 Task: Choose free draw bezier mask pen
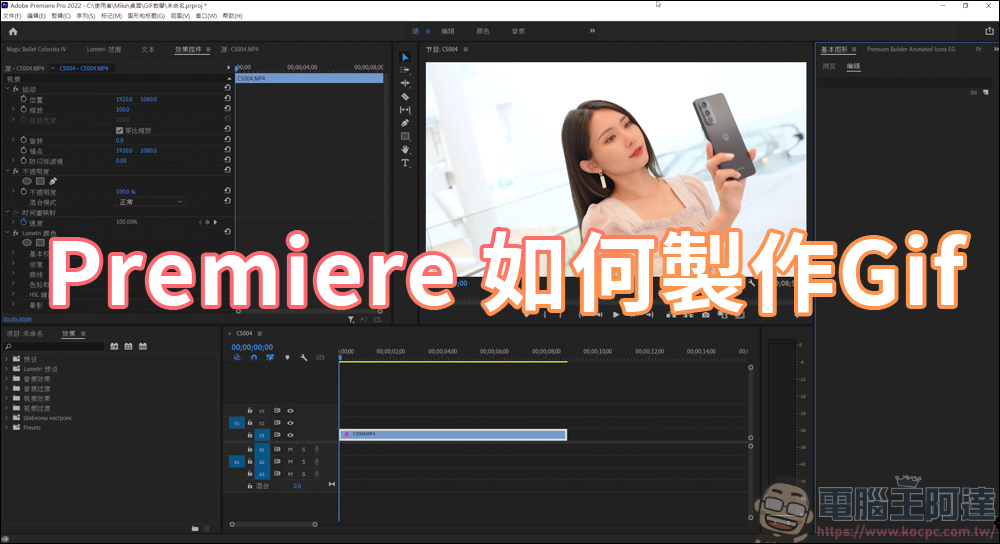point(53,181)
